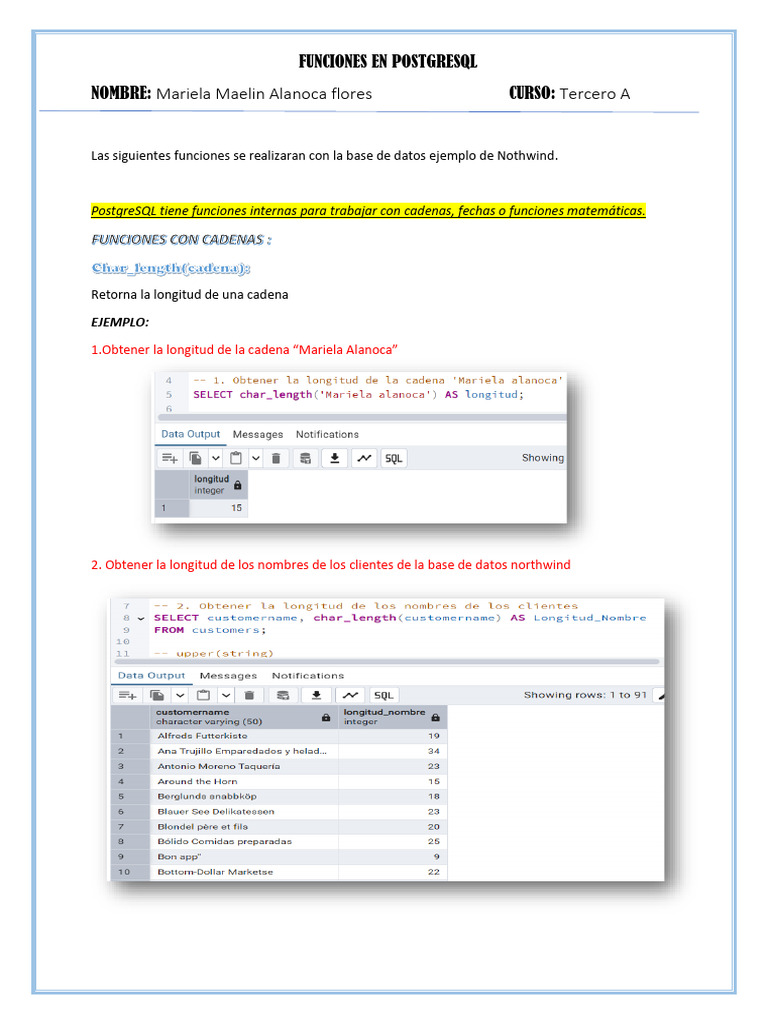Click SQL button in customers result toolbar

384,696
